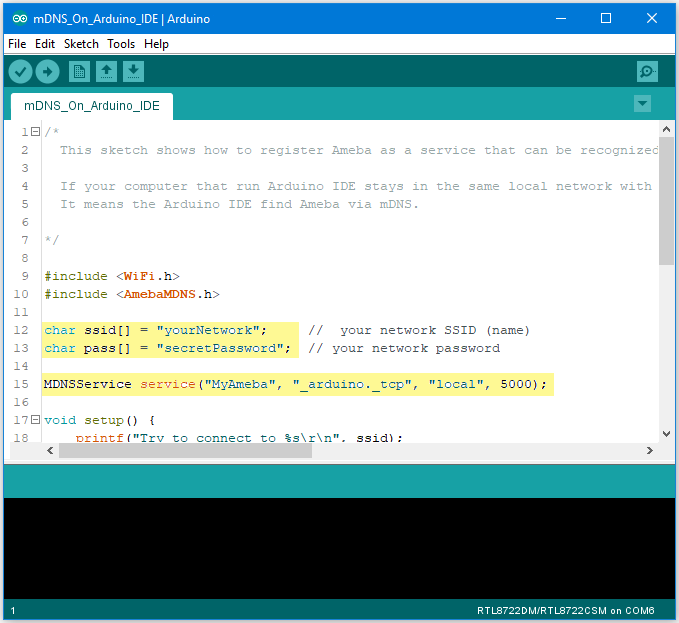The height and width of the screenshot is (623, 679).
Task: Click the MDNSService type name on line 15
Action: [87, 384]
